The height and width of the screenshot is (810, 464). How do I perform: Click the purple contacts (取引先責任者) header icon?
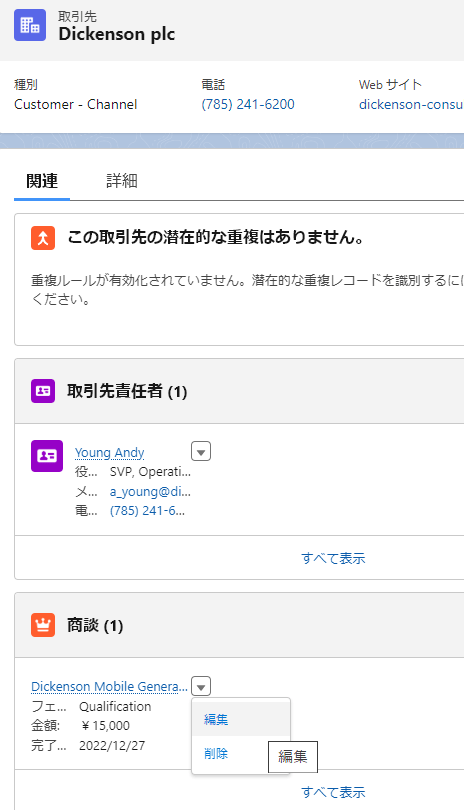pyautogui.click(x=43, y=391)
